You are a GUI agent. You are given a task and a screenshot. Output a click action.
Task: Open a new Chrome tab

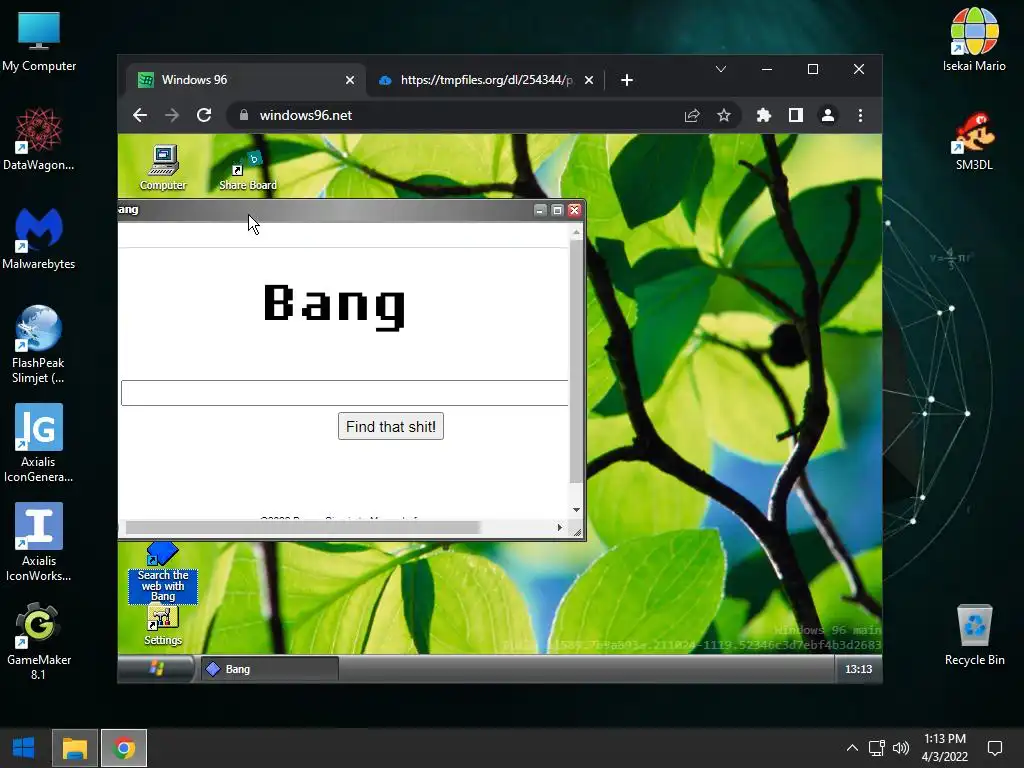[x=627, y=80]
